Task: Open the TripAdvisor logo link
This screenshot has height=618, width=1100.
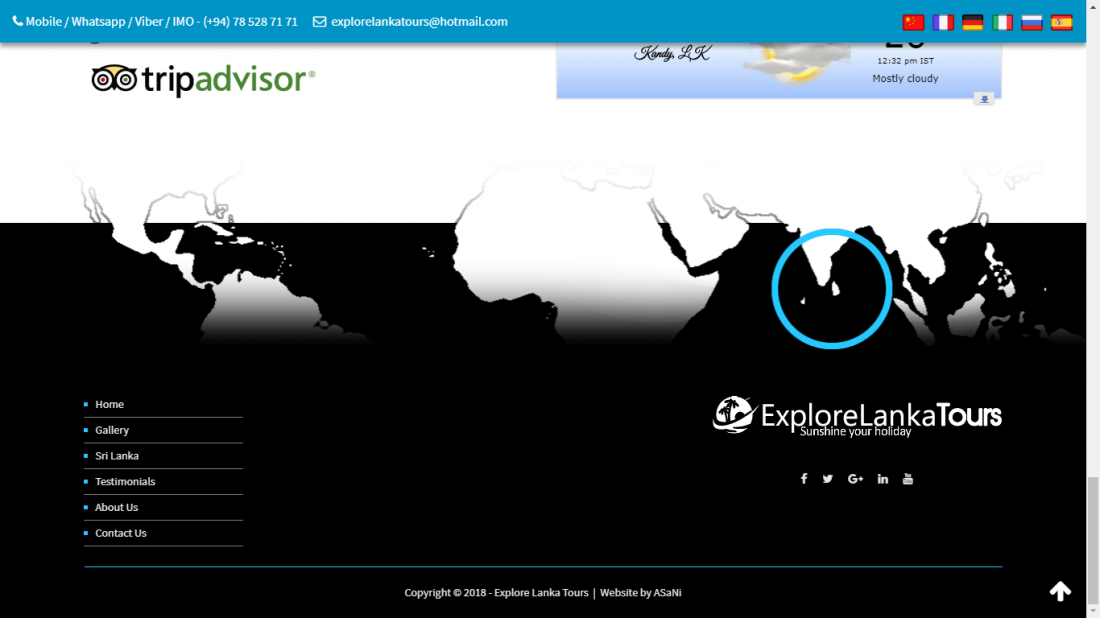Action: [203, 80]
